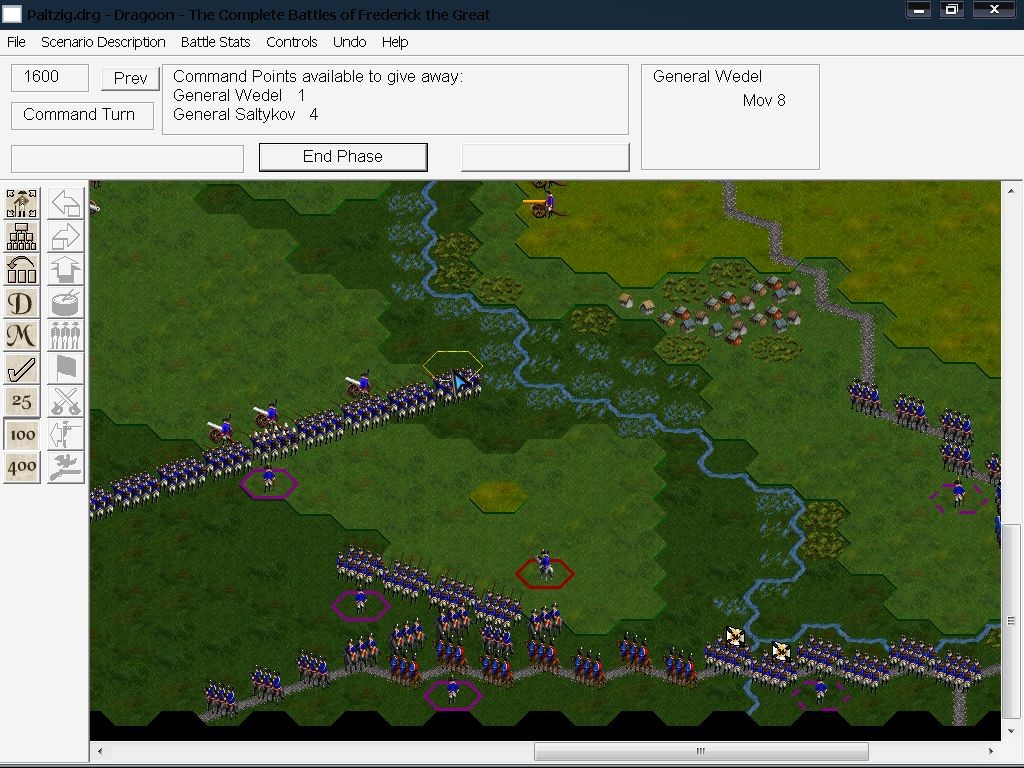Click the End Phase button

343,157
